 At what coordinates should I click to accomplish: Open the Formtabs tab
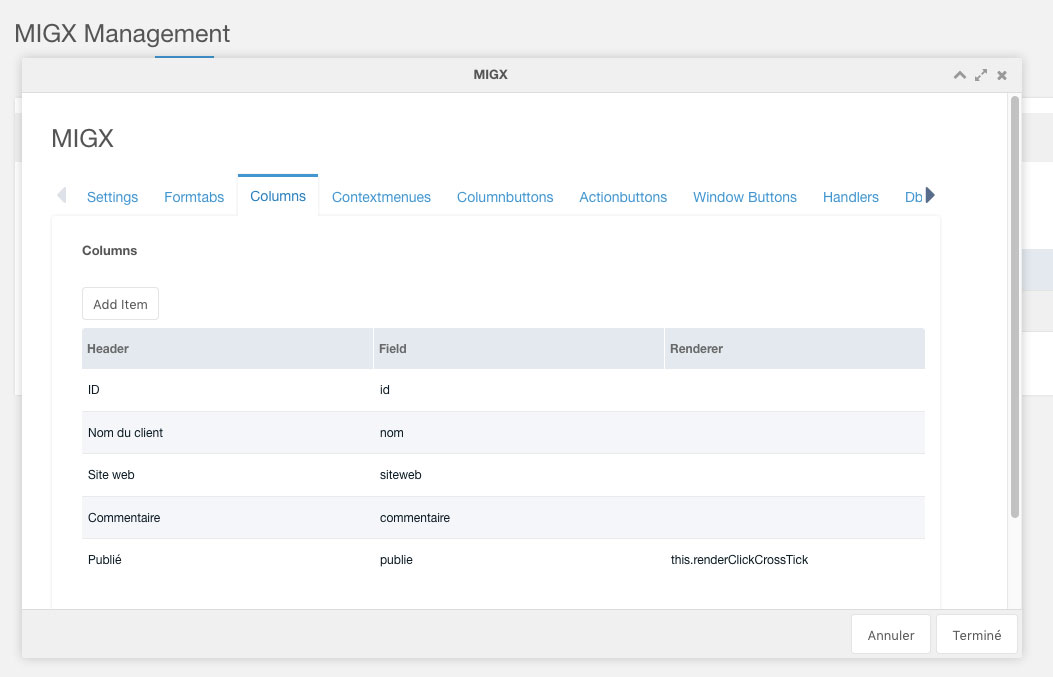pos(194,197)
